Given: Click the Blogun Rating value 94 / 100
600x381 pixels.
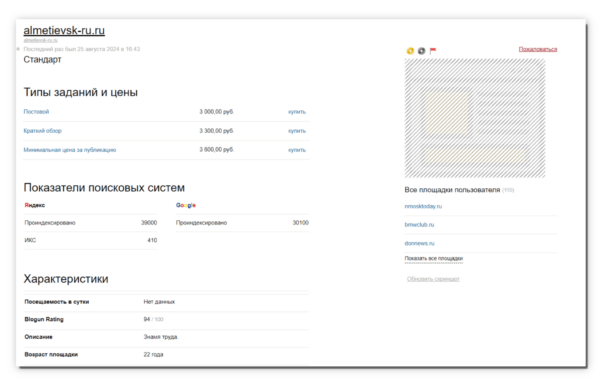Looking at the screenshot, I should 153,319.
